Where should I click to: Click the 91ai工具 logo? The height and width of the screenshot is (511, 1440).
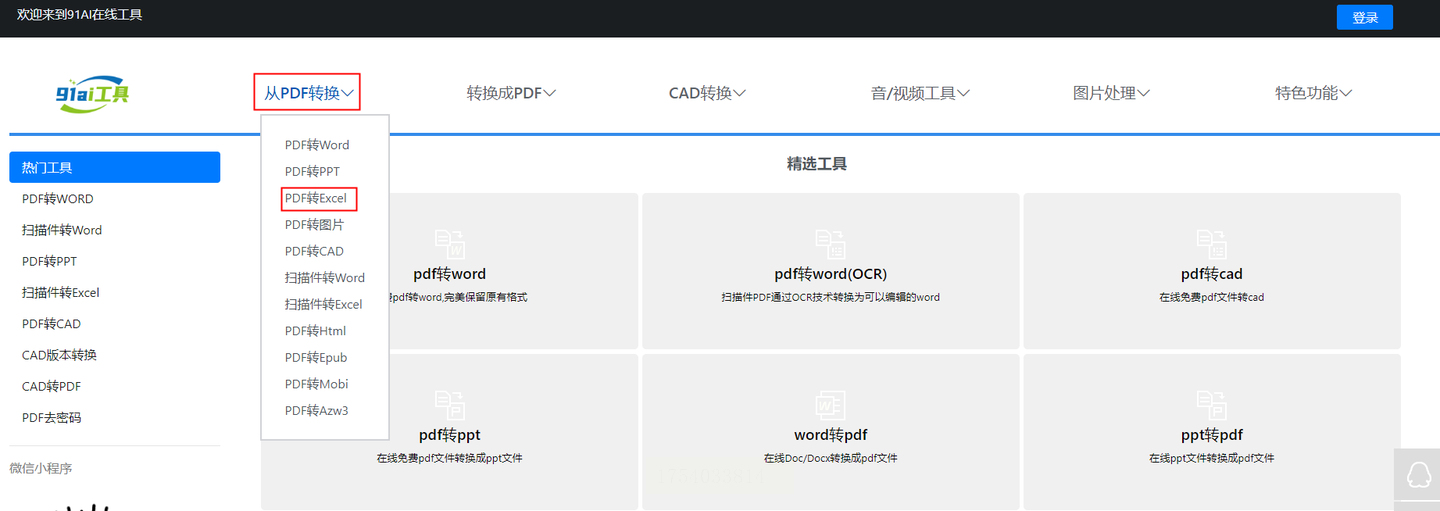(x=93, y=94)
